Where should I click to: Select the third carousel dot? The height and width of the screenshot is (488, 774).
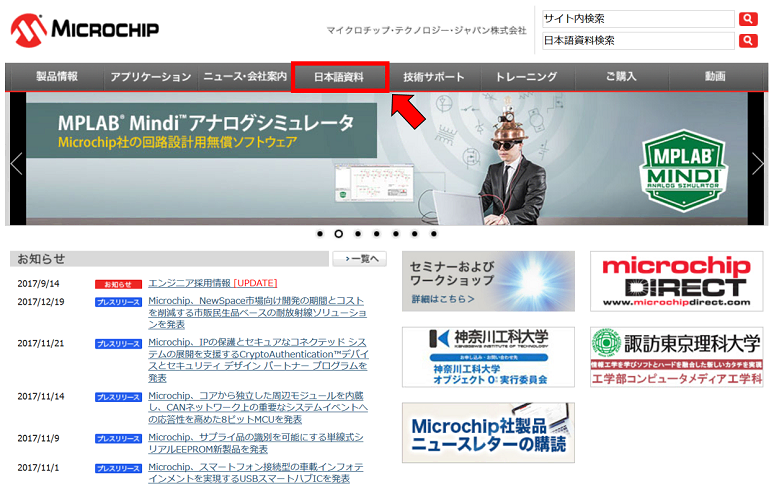pyautogui.click(x=358, y=234)
